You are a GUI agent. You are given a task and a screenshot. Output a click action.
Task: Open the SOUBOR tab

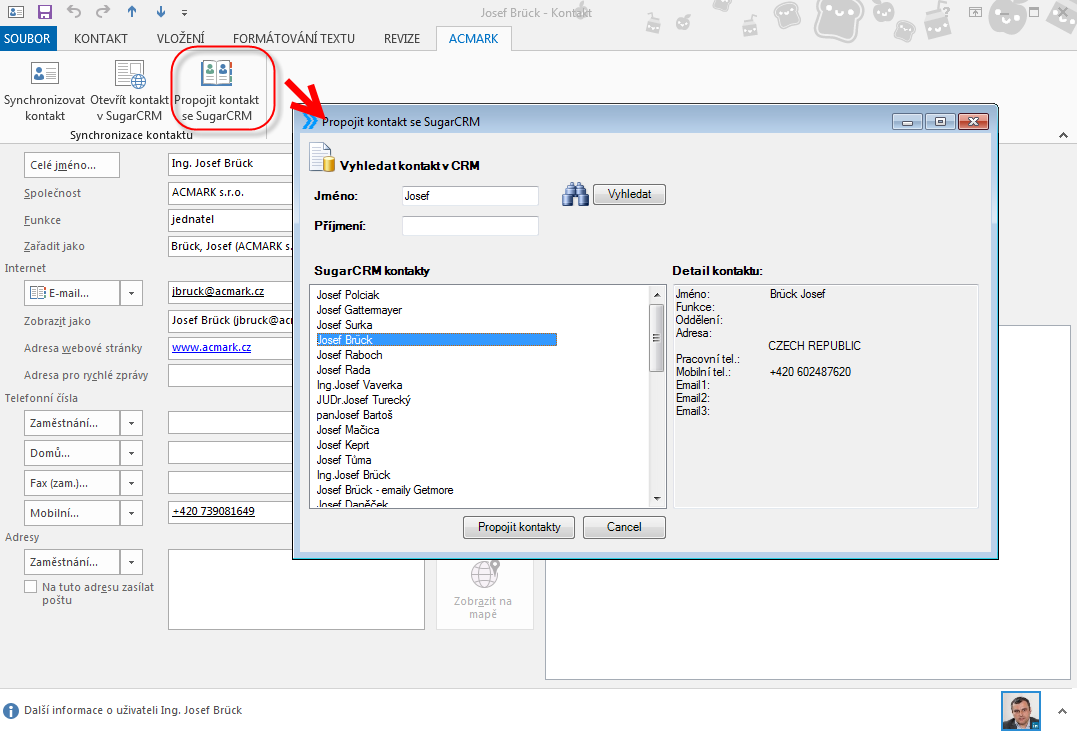point(27,38)
